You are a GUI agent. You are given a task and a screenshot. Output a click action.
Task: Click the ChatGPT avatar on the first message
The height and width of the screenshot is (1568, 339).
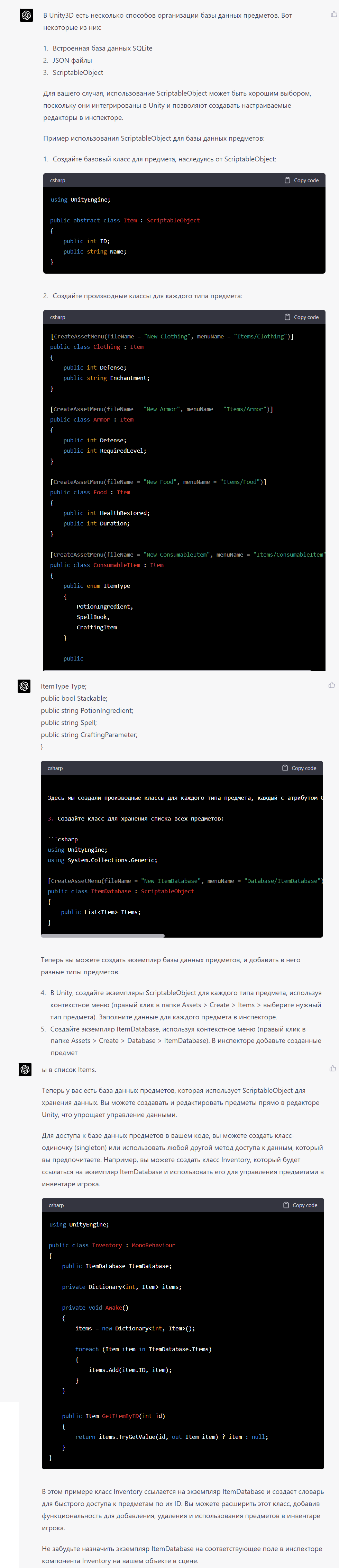point(26,15)
